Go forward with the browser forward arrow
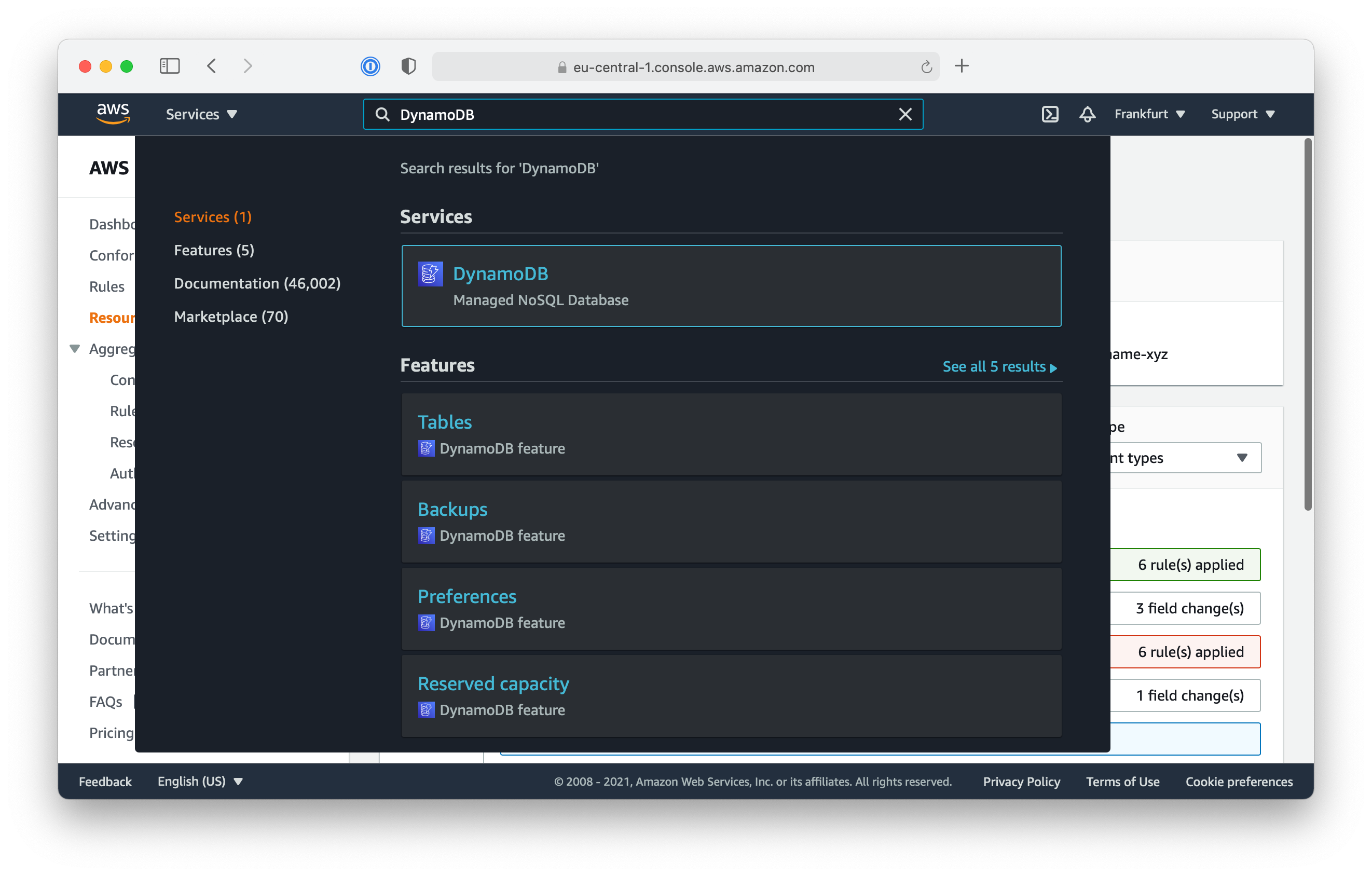Screen dimensions: 1372x876 248,66
